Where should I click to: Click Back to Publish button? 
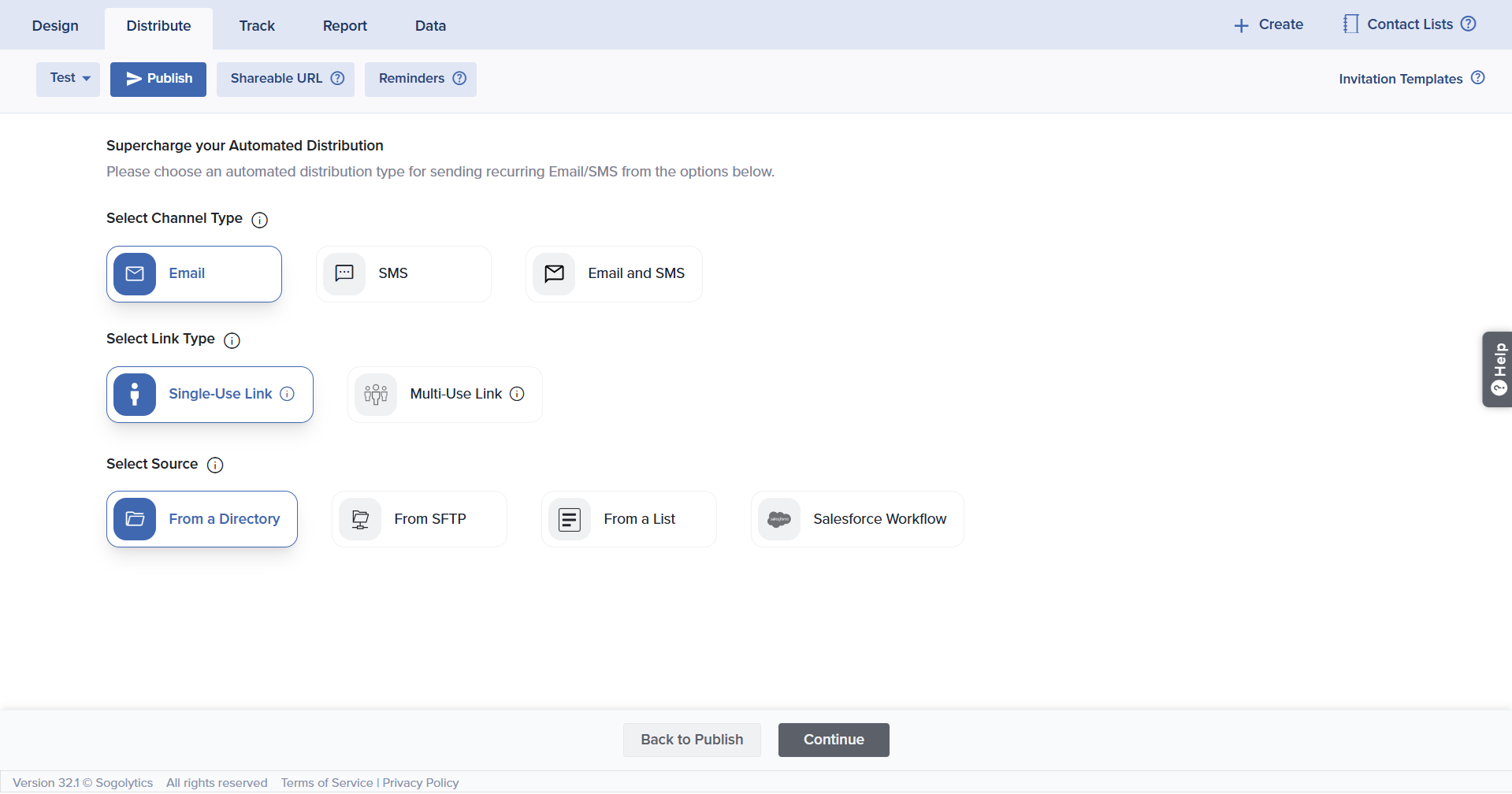pos(692,740)
